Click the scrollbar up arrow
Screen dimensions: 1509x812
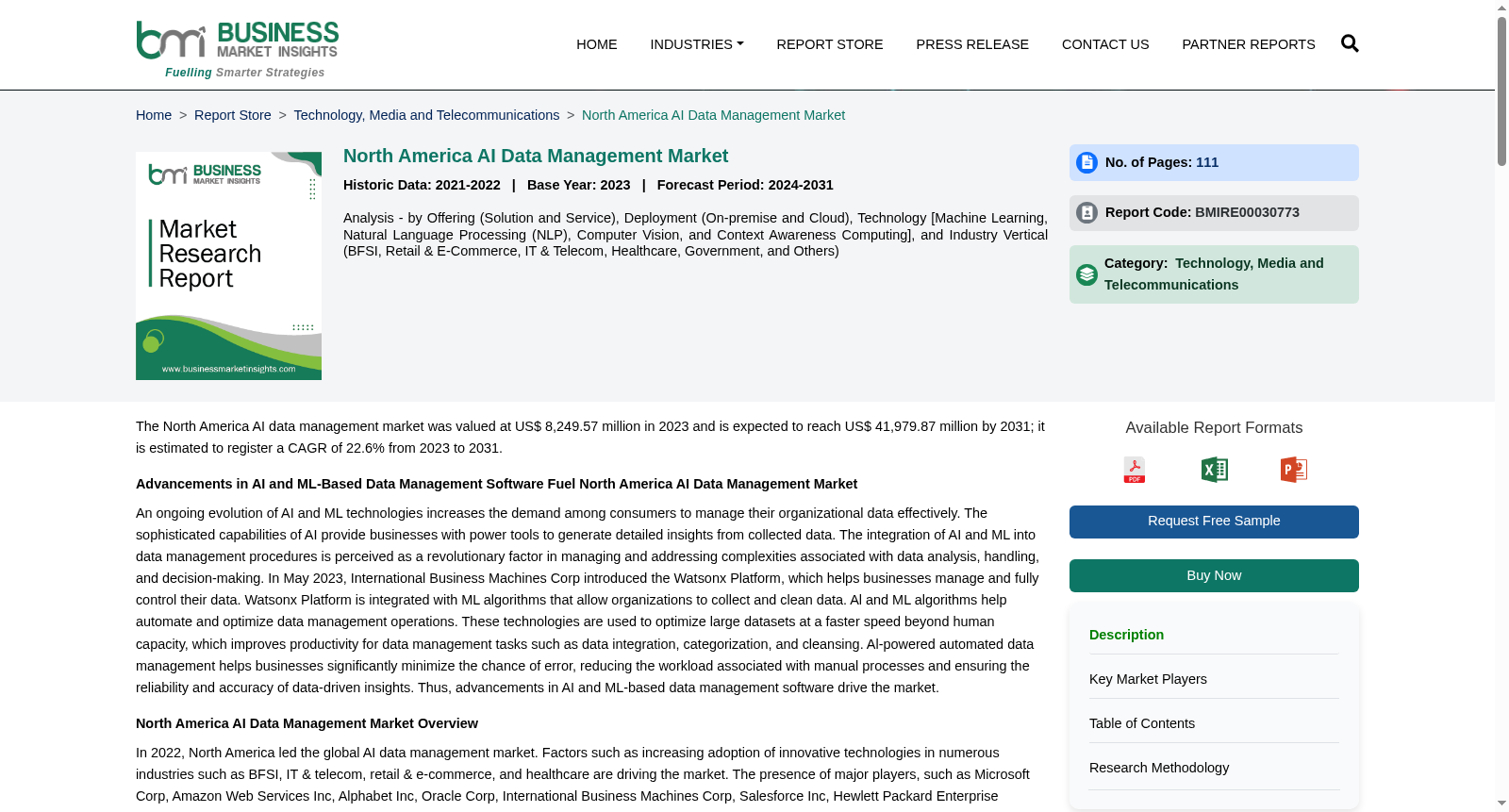coord(1501,8)
